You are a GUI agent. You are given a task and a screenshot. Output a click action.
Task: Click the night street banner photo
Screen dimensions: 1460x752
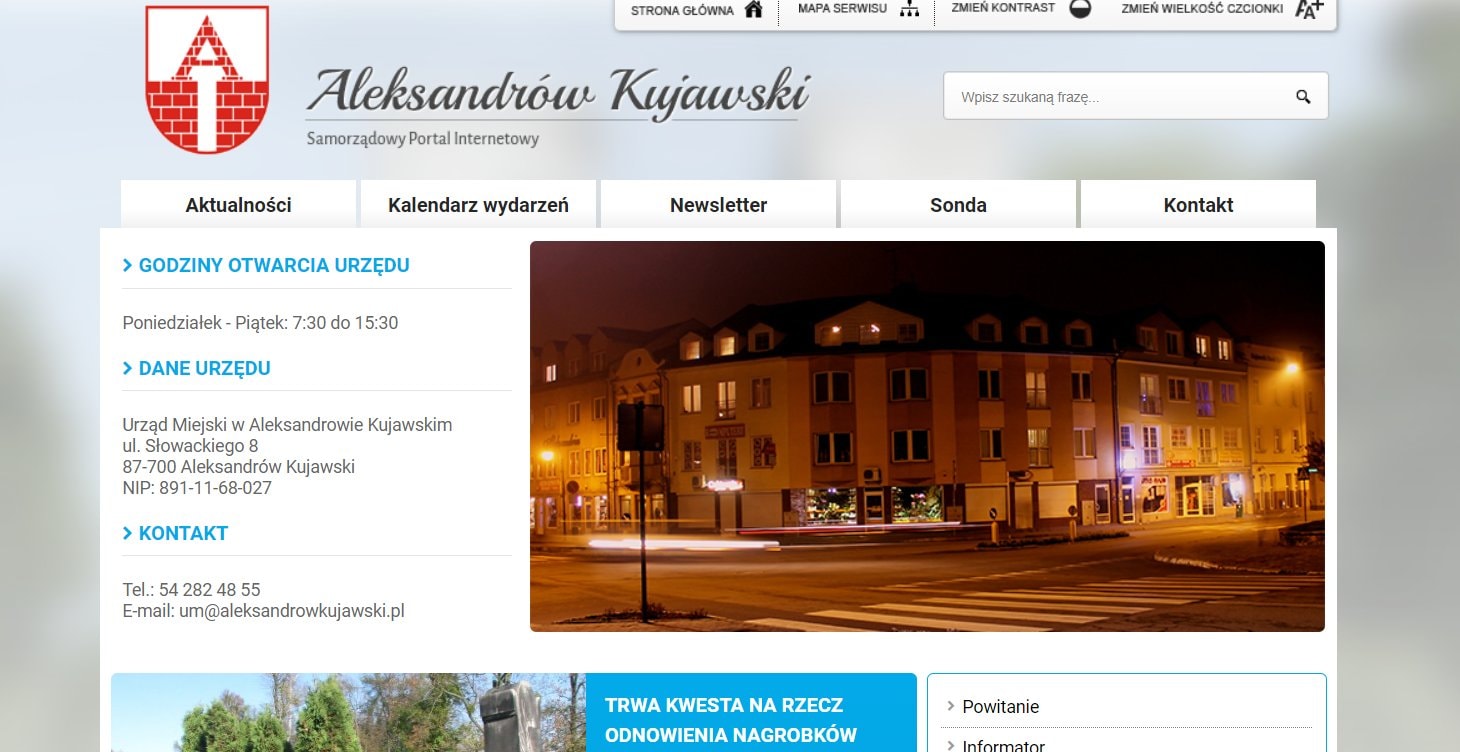(x=927, y=436)
